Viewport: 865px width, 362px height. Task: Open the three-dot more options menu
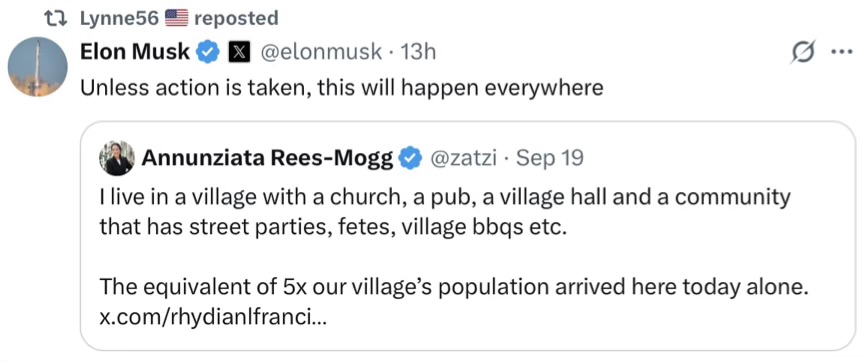(x=842, y=53)
